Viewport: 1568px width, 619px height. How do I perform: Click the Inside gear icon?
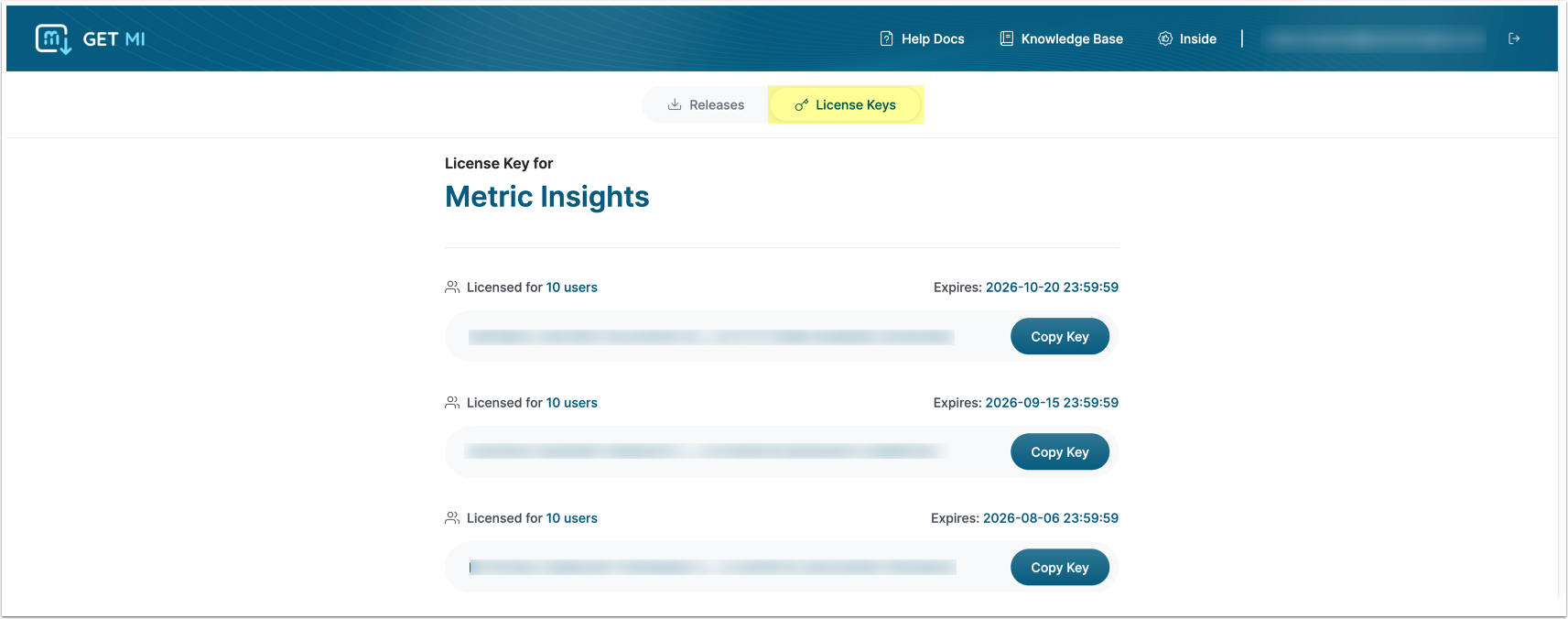click(1165, 38)
